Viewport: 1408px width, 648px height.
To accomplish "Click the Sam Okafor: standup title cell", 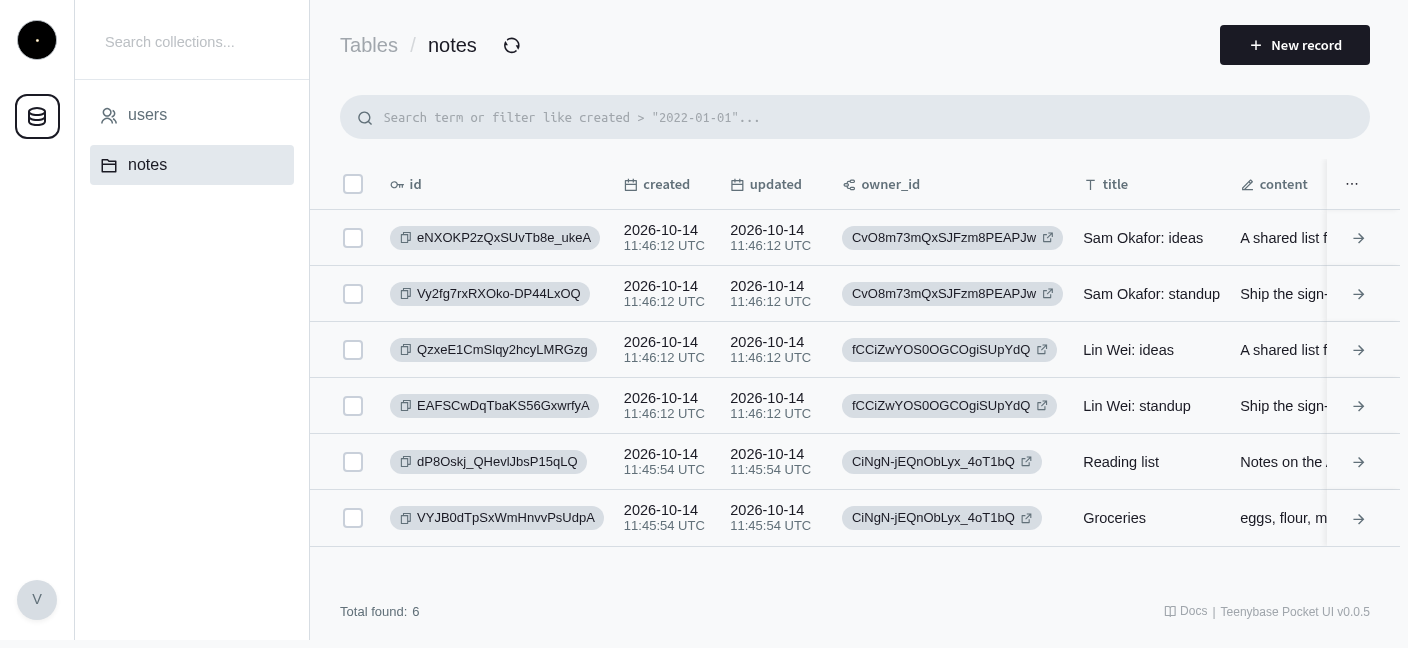I will point(1151,294).
